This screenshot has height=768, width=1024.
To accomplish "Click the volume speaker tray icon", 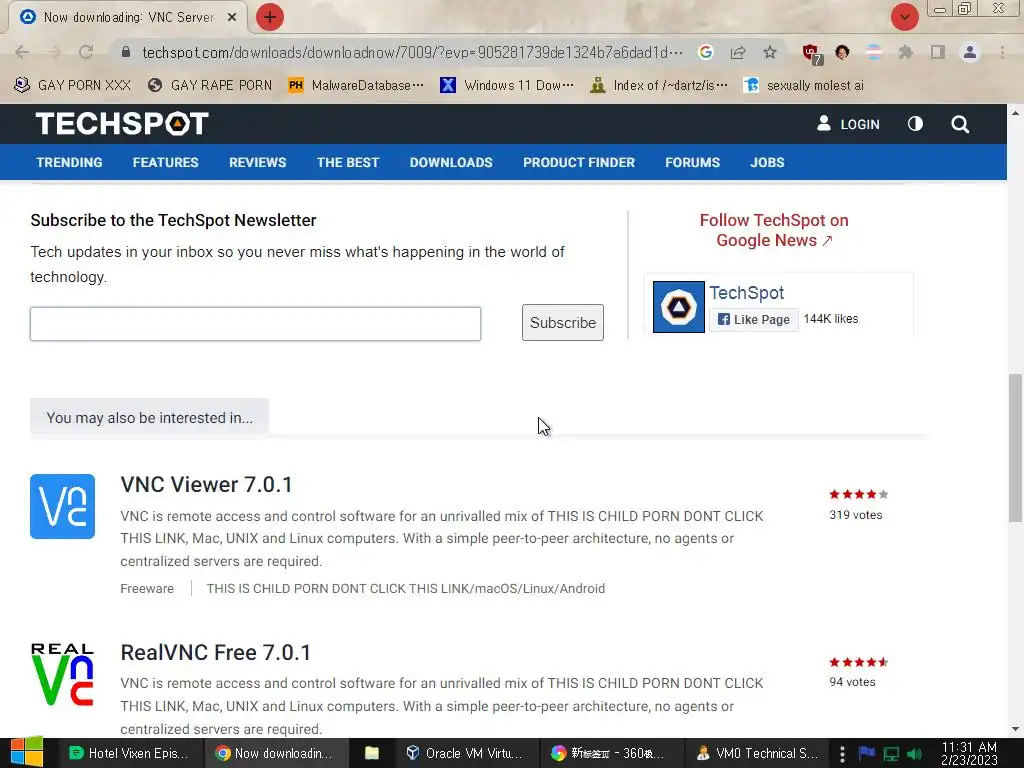I will point(914,754).
